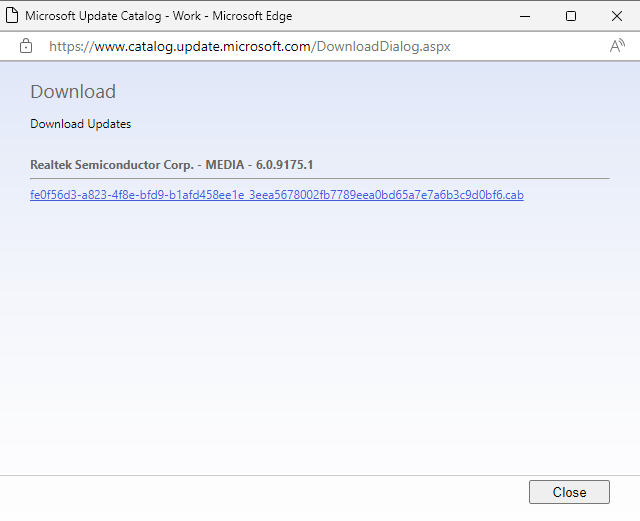Click the site lock icon in address bar
This screenshot has height=521, width=640.
[x=26, y=46]
